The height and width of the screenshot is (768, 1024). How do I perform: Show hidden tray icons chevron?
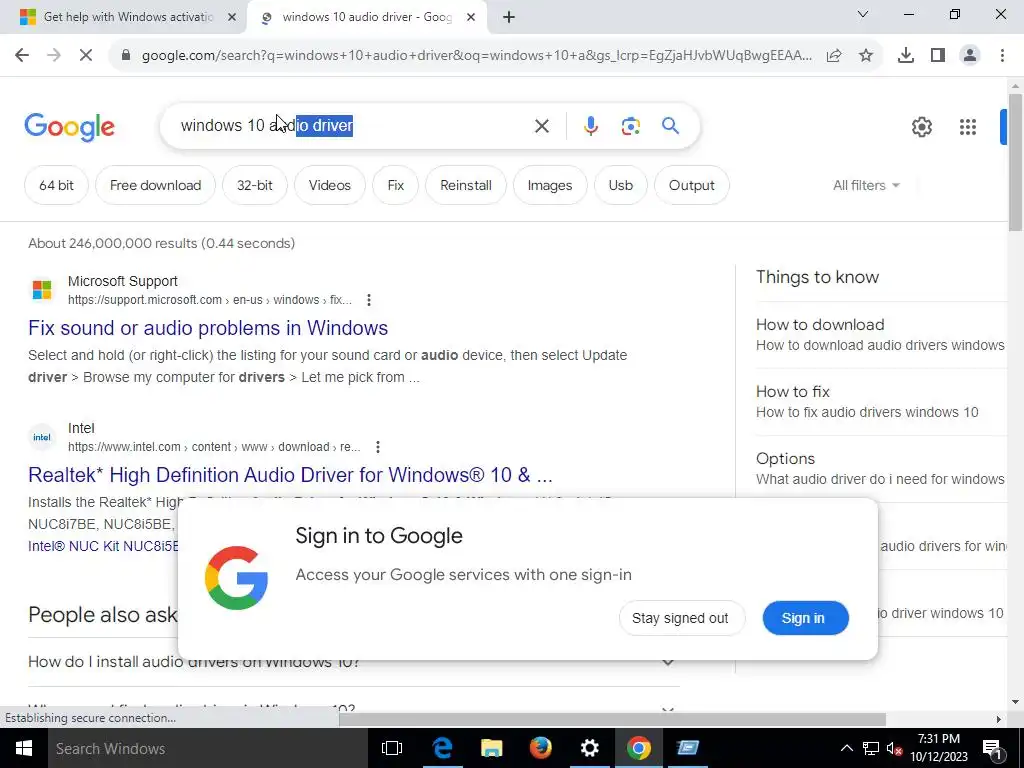coord(846,748)
